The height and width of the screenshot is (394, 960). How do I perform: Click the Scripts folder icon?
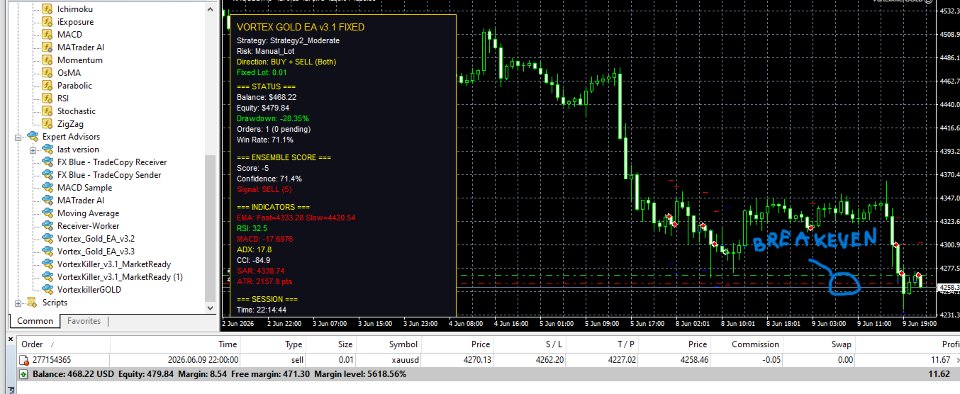(x=32, y=303)
